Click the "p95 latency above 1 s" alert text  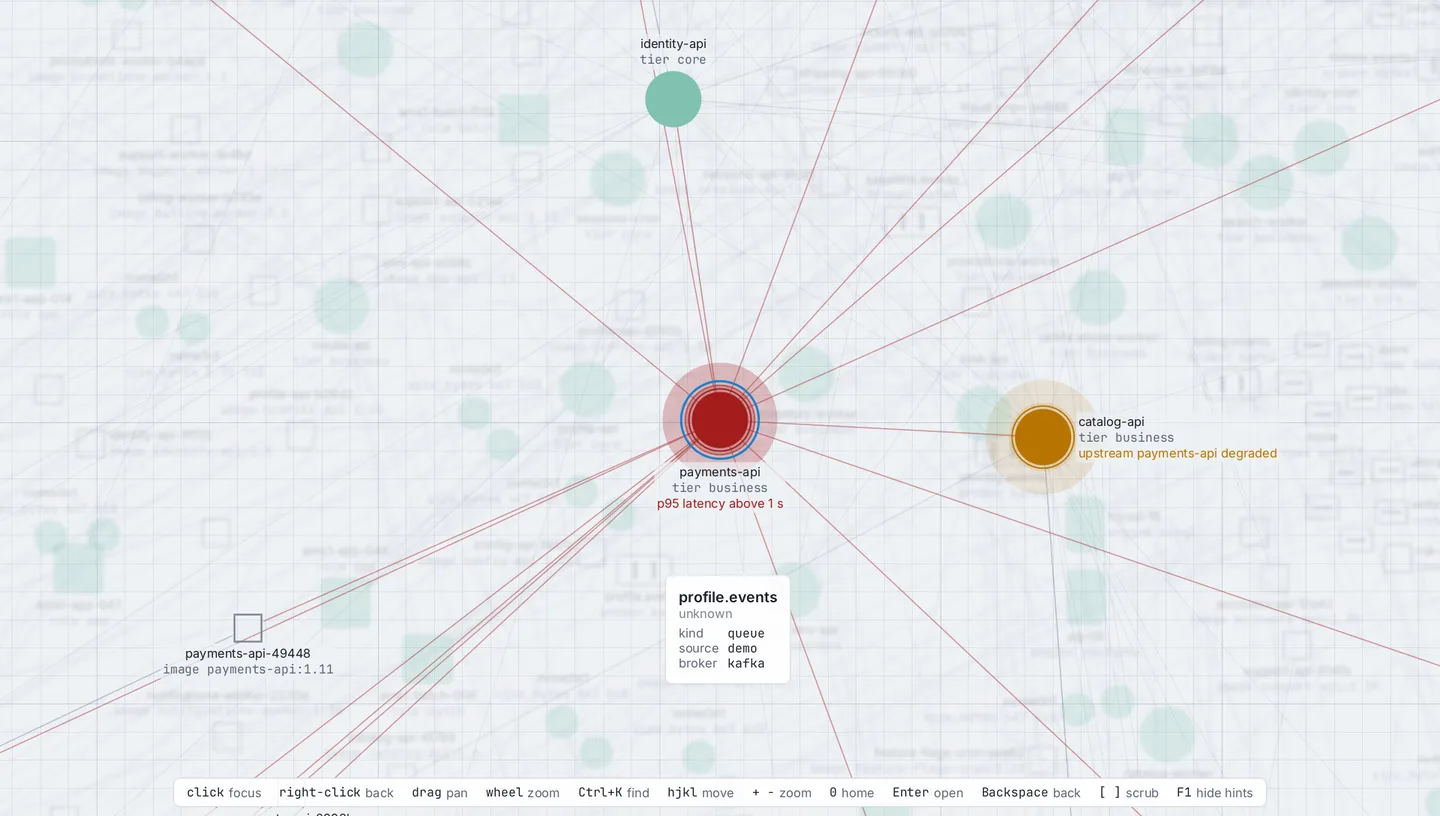click(720, 504)
